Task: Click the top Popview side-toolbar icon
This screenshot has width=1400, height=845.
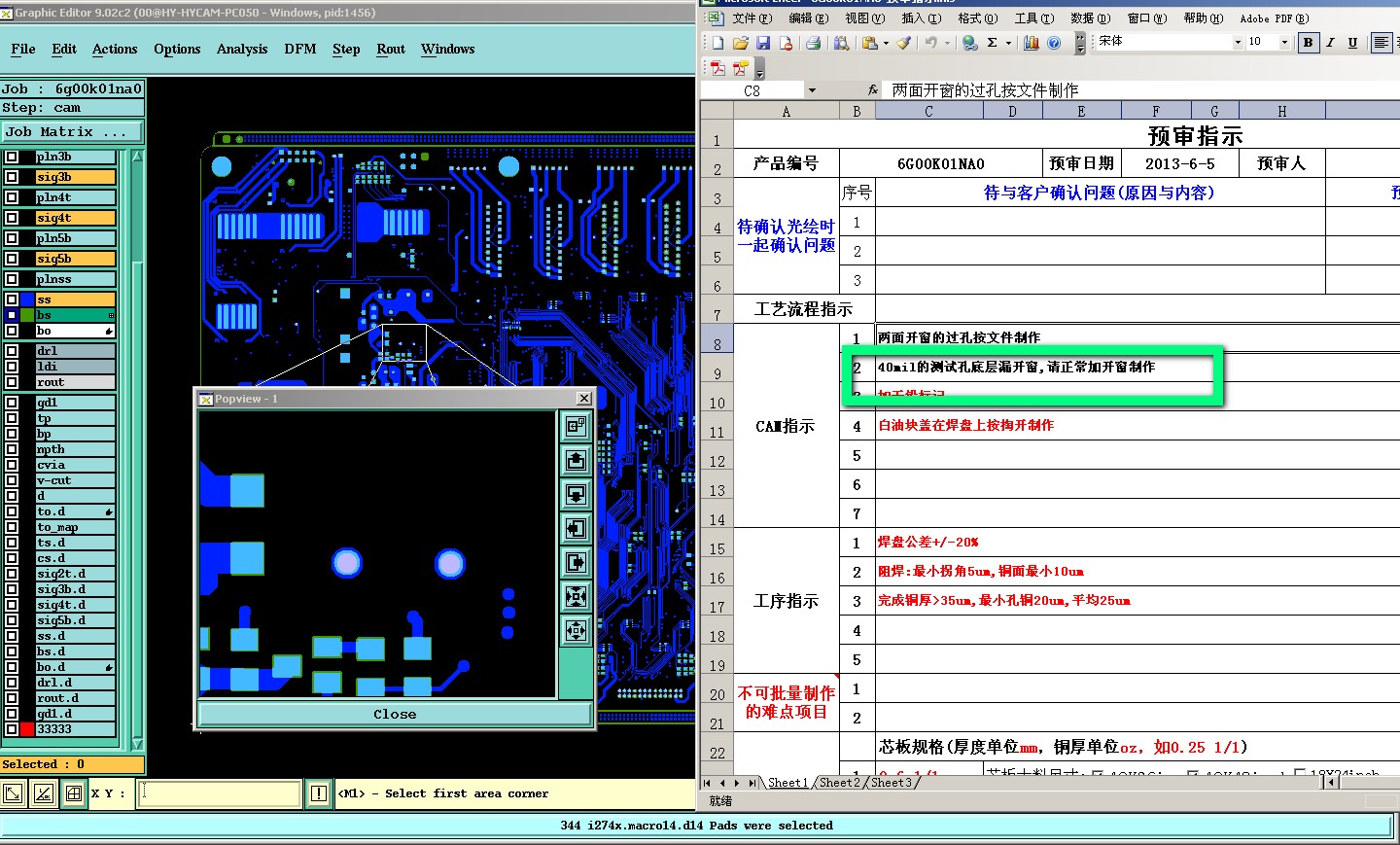Action: (577, 426)
